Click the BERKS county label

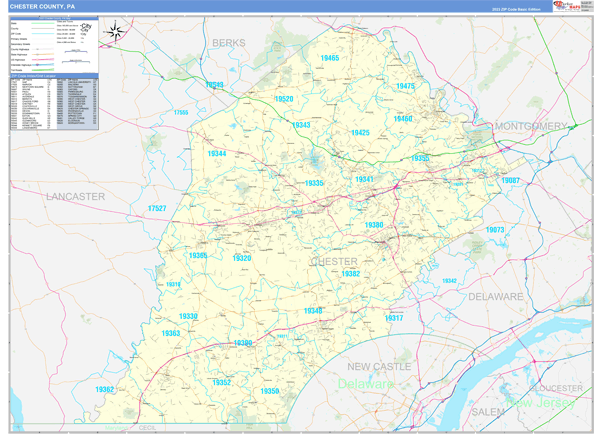point(230,43)
